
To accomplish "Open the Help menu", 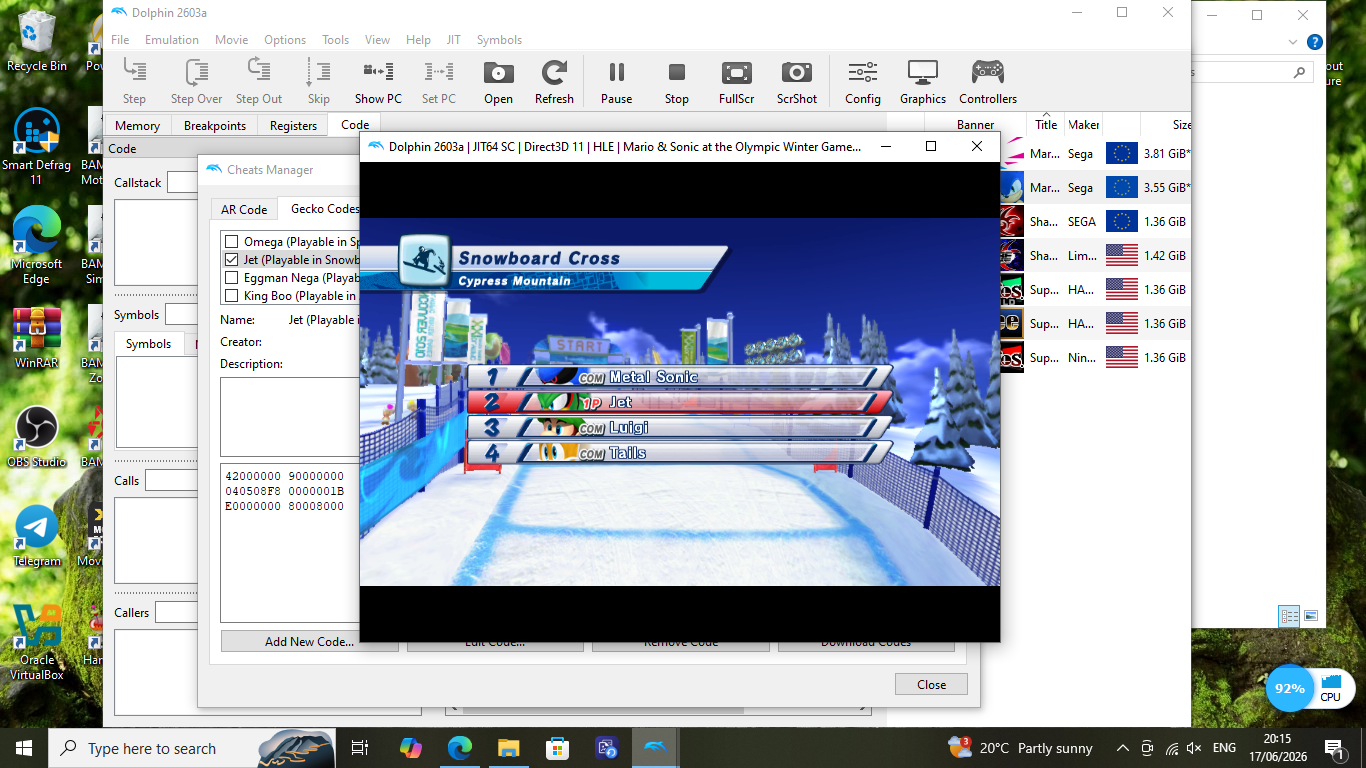I will pyautogui.click(x=418, y=40).
